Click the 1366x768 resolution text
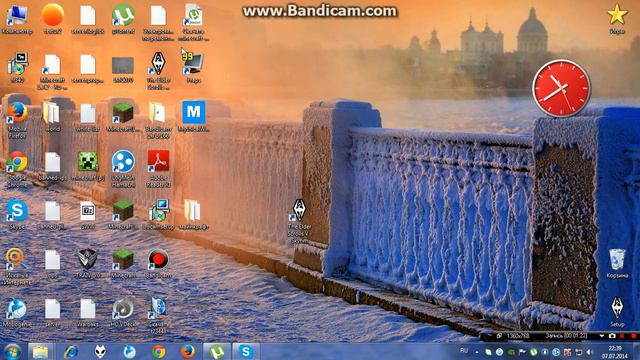640x360 pixels. (518, 336)
